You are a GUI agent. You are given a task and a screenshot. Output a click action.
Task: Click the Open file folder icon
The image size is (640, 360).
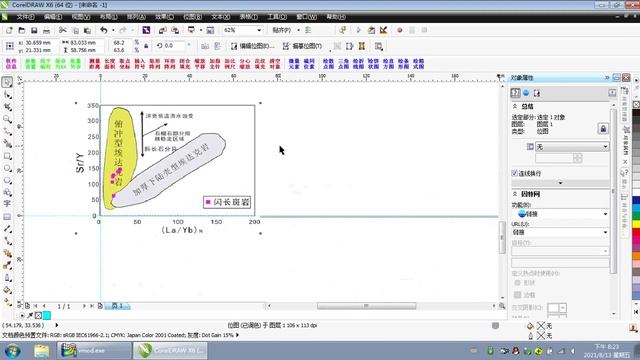pos(22,30)
